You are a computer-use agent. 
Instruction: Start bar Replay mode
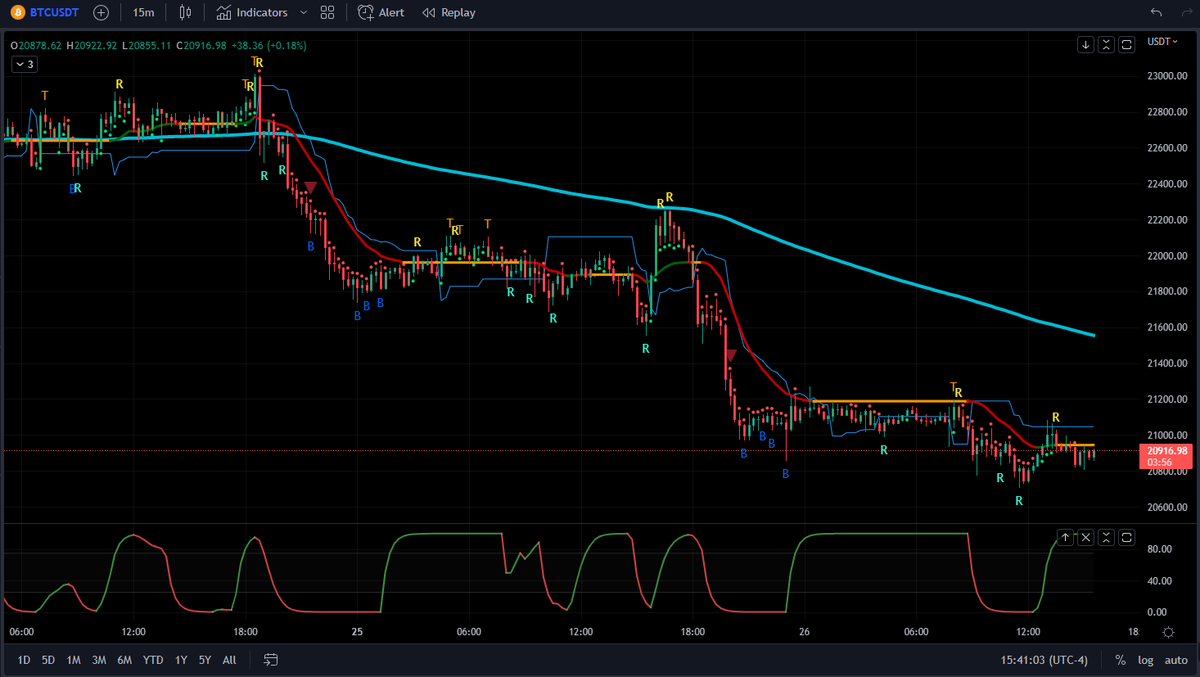tap(449, 13)
